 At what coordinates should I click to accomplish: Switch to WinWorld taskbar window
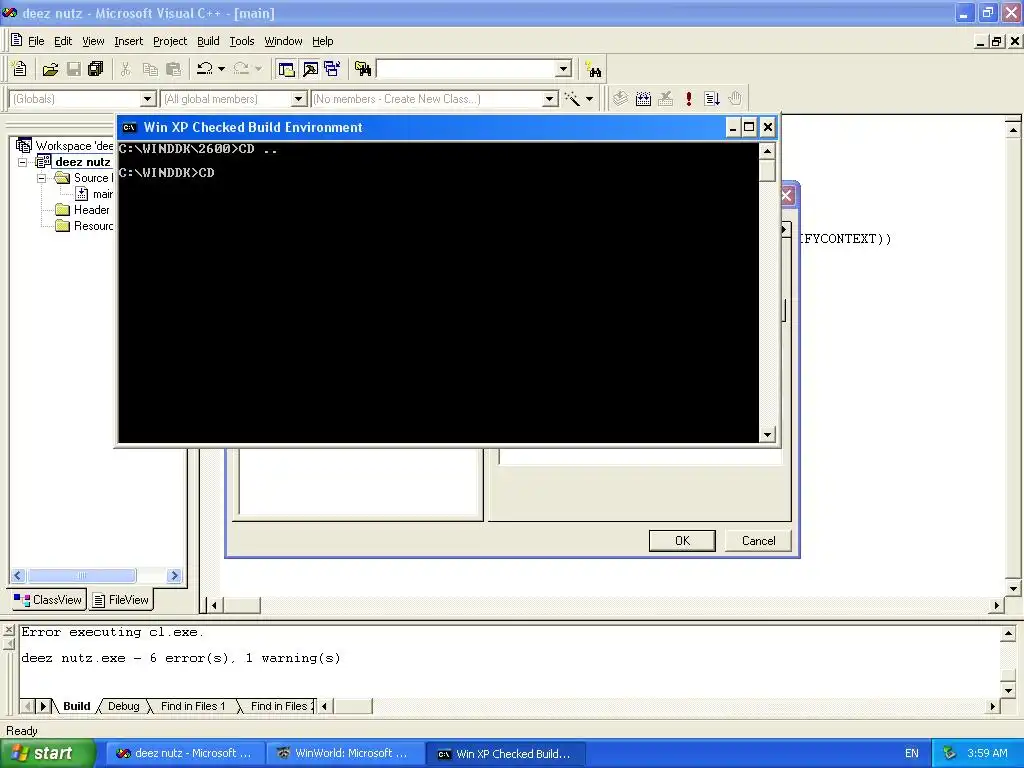tap(345, 753)
